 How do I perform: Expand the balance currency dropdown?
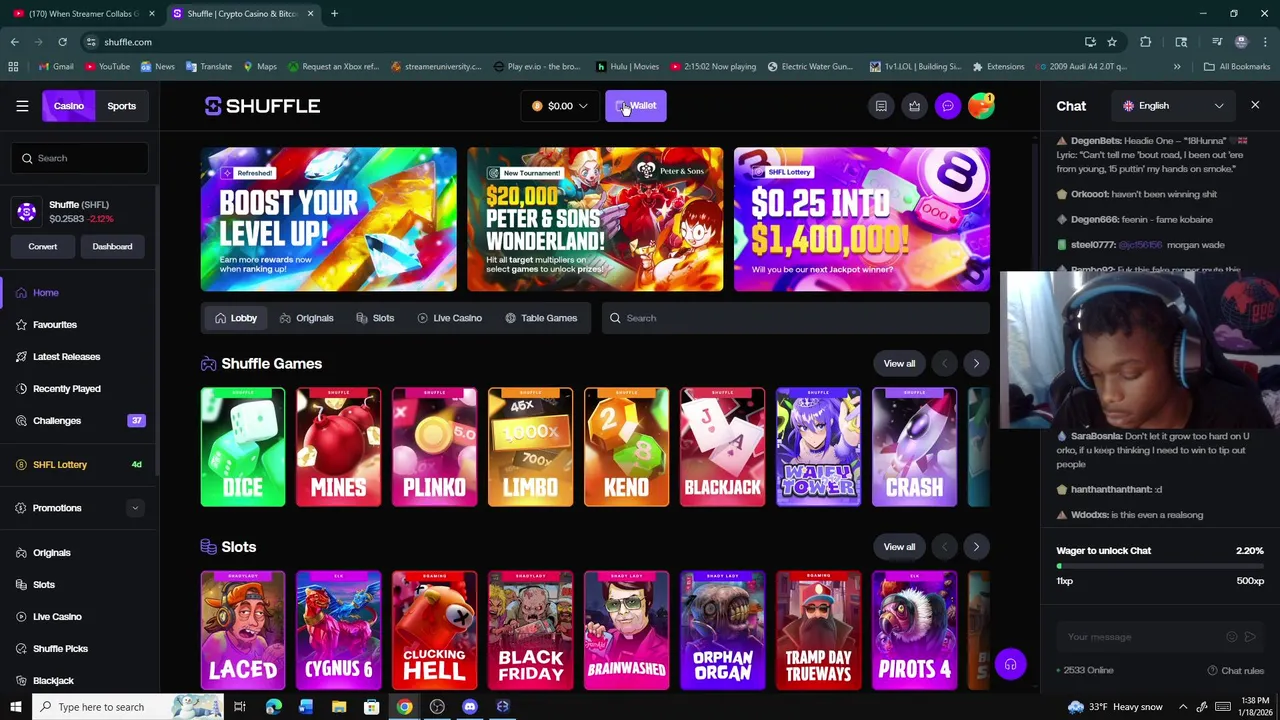pos(560,106)
